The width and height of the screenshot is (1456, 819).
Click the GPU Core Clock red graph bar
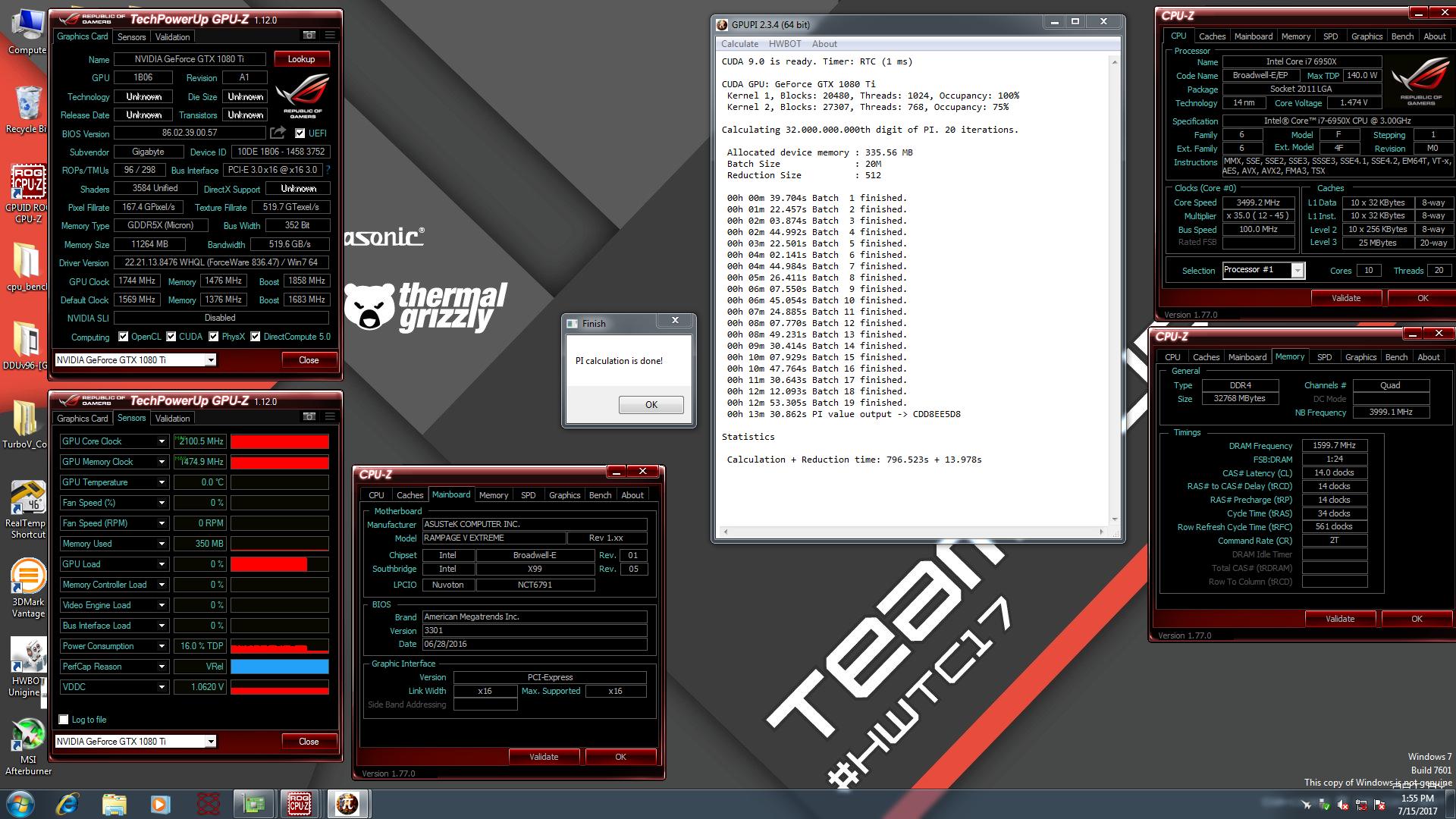[x=280, y=441]
